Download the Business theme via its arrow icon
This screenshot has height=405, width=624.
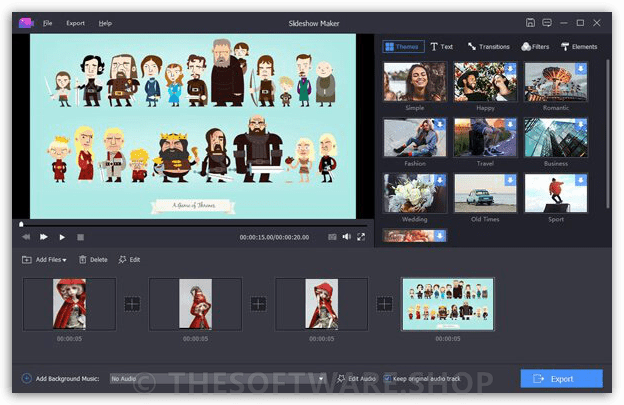click(581, 124)
